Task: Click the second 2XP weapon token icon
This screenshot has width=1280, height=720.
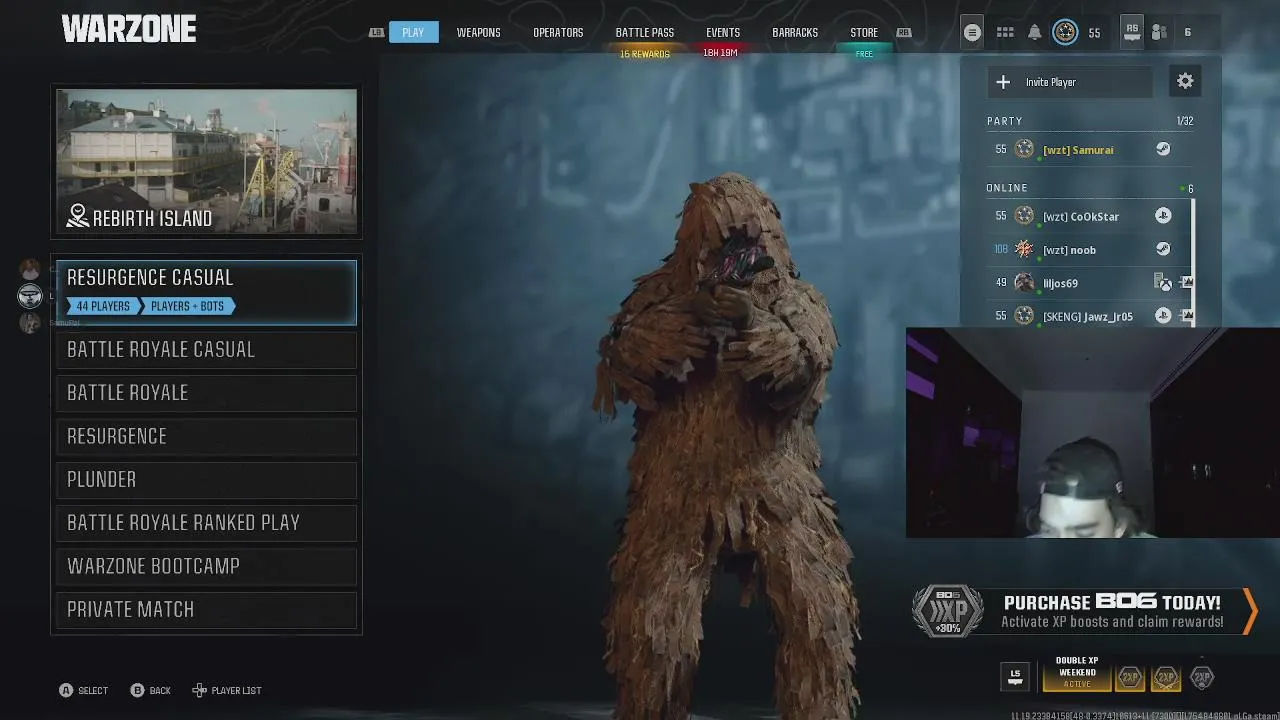Action: [x=1166, y=678]
